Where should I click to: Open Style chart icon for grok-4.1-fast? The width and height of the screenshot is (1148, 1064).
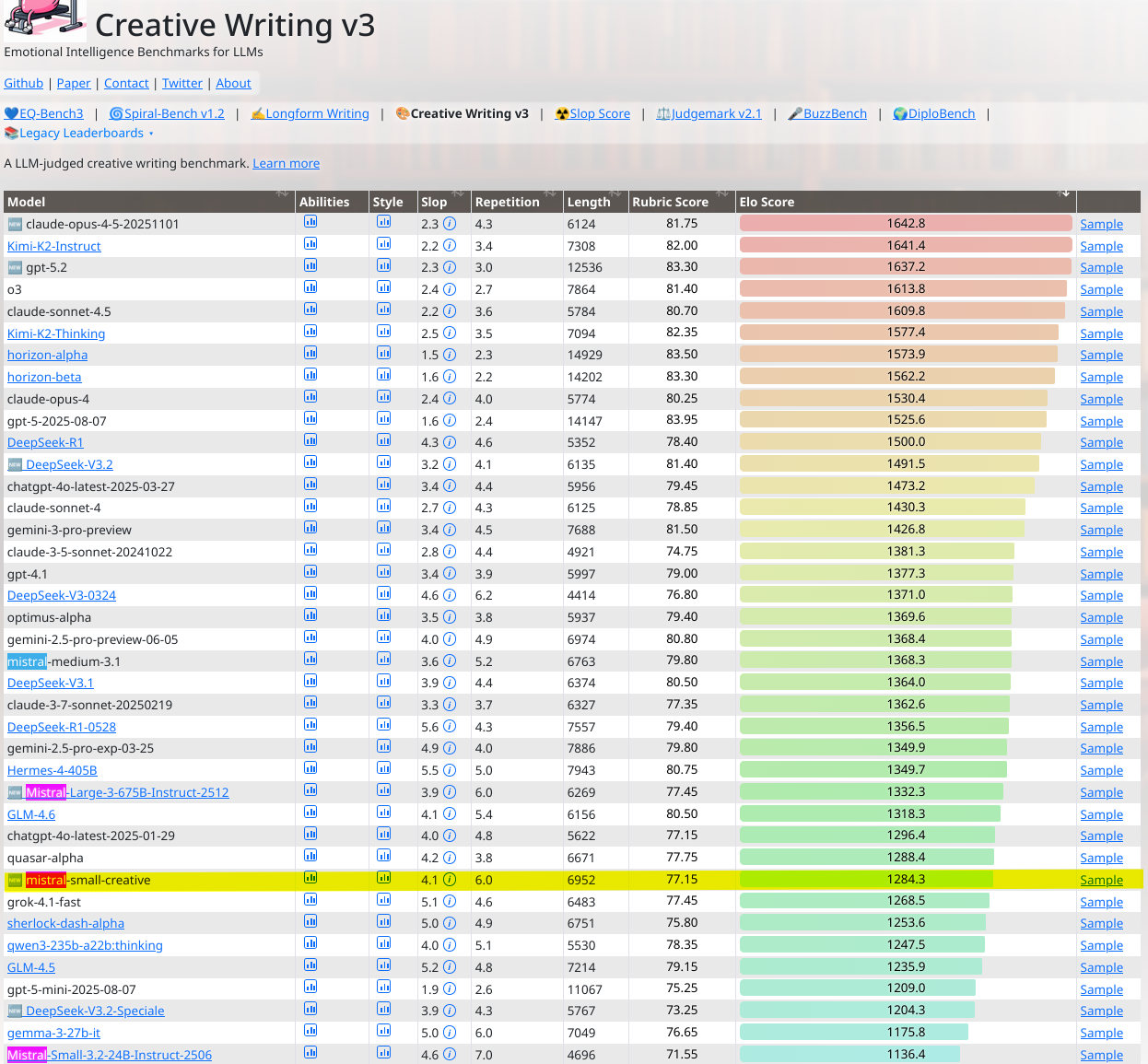point(383,900)
